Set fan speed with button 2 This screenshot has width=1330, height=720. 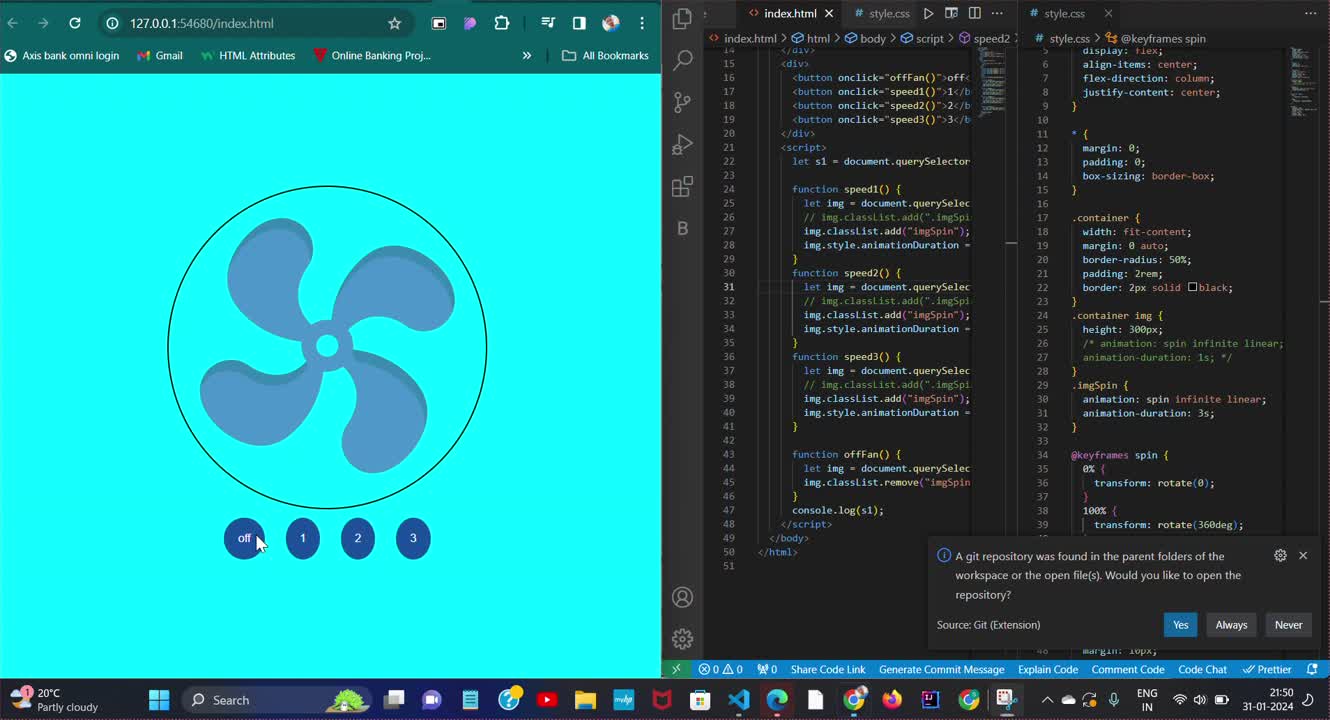358,538
